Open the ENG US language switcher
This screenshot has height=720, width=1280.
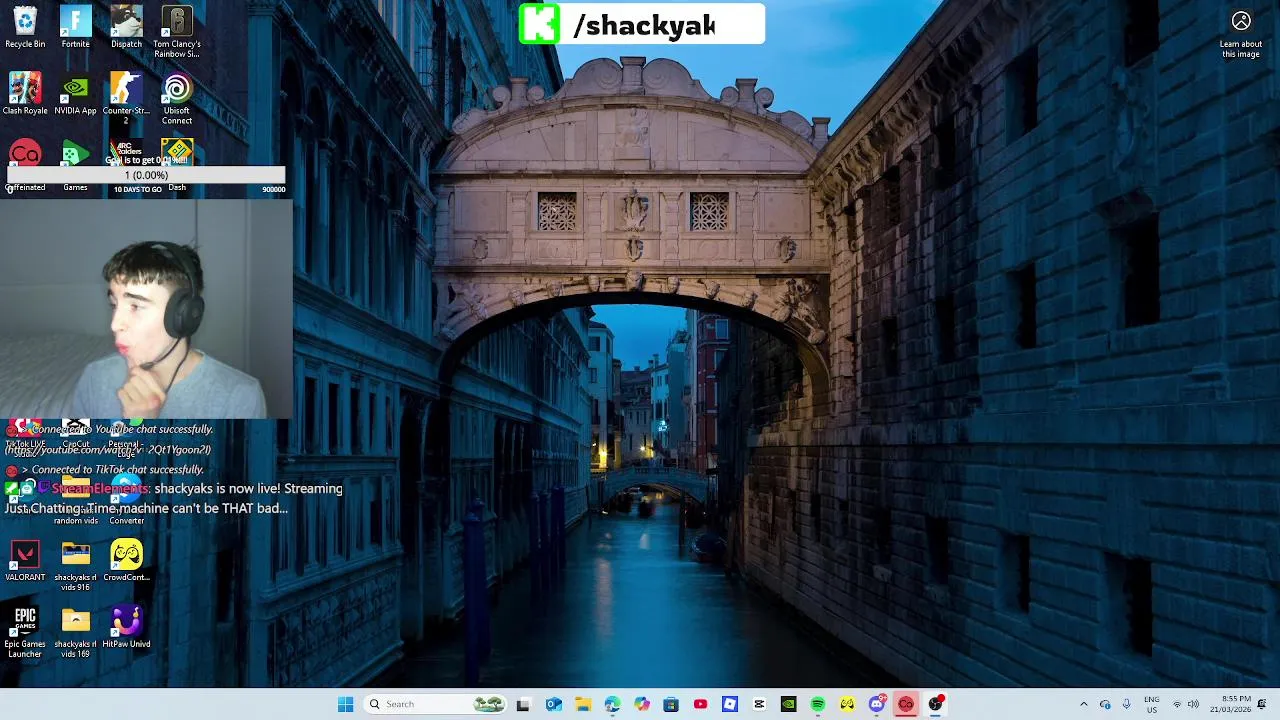coord(1152,704)
